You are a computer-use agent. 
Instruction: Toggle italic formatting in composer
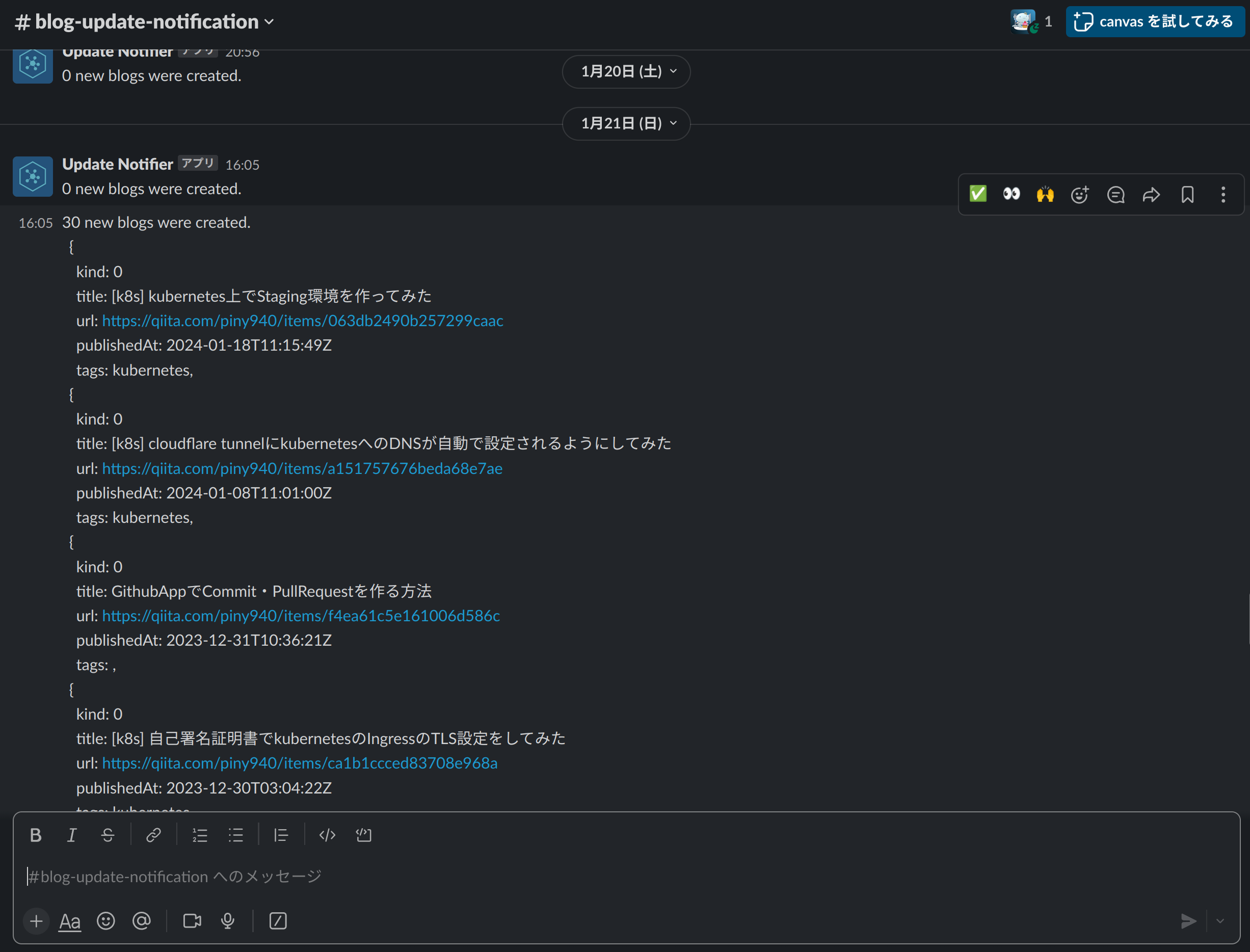pos(71,835)
